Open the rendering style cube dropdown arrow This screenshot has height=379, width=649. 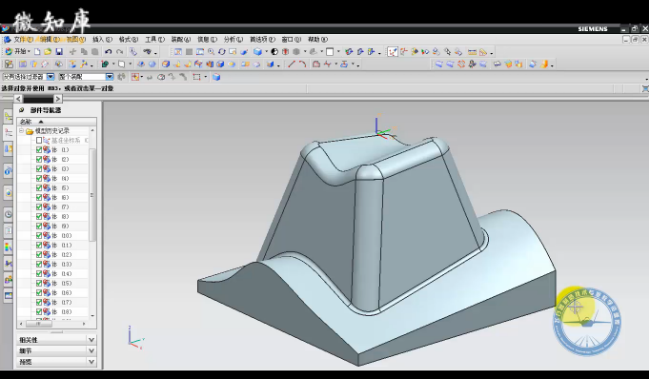pyautogui.click(x=266, y=52)
